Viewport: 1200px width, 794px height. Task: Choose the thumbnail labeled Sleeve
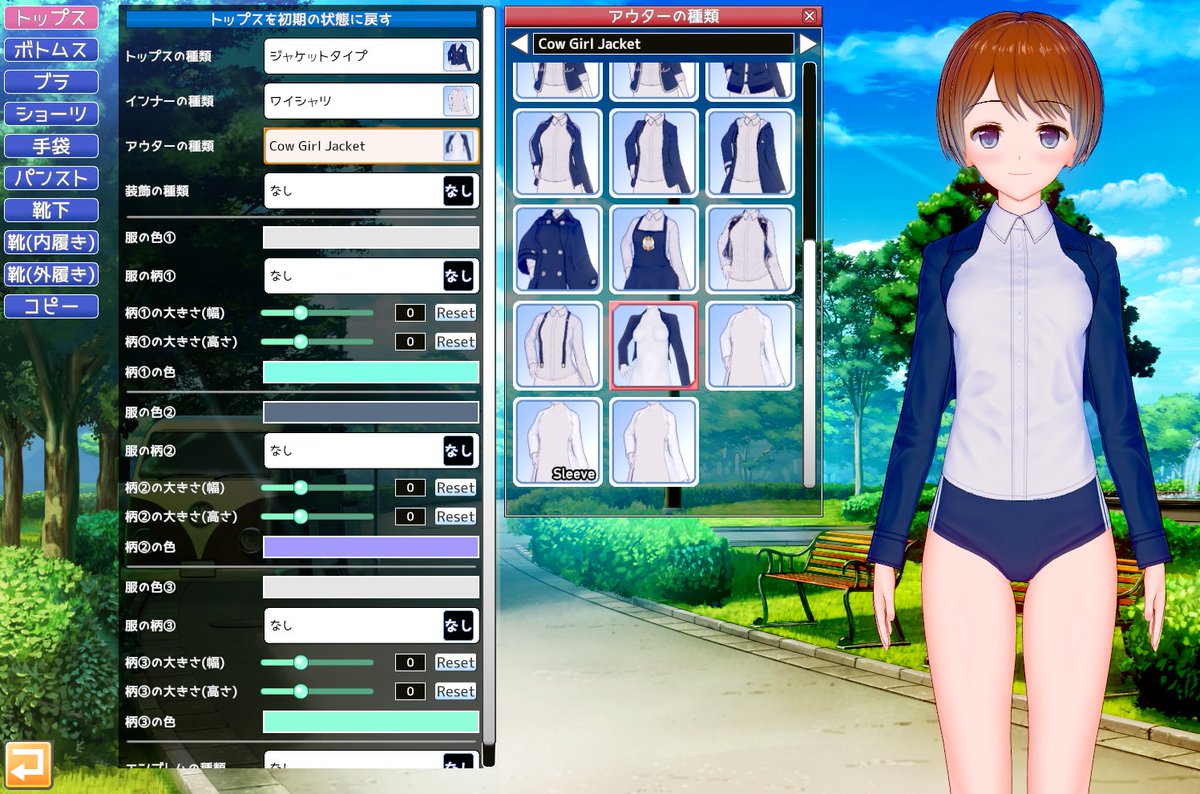point(558,441)
